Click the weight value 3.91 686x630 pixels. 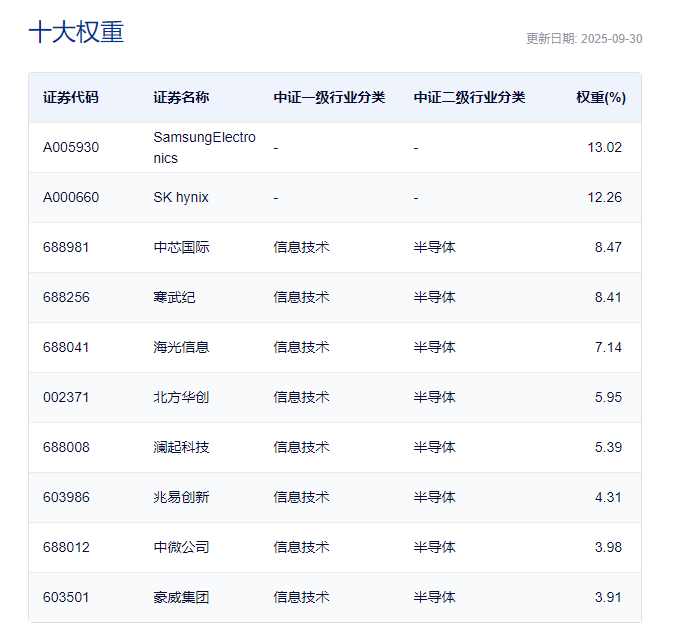point(608,597)
